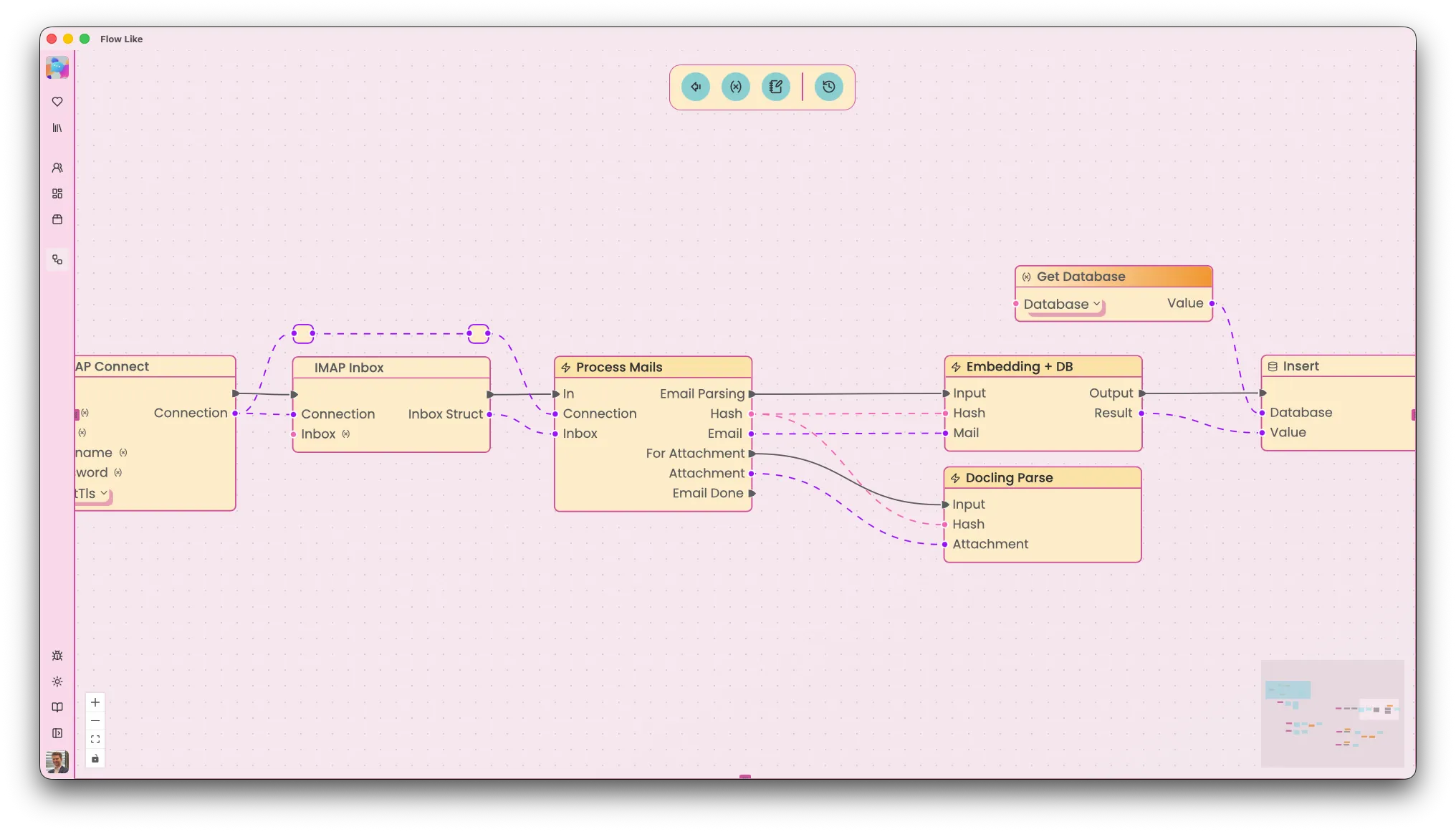This screenshot has width=1456, height=832.
Task: Zoom in with the plus button
Action: [x=95, y=702]
